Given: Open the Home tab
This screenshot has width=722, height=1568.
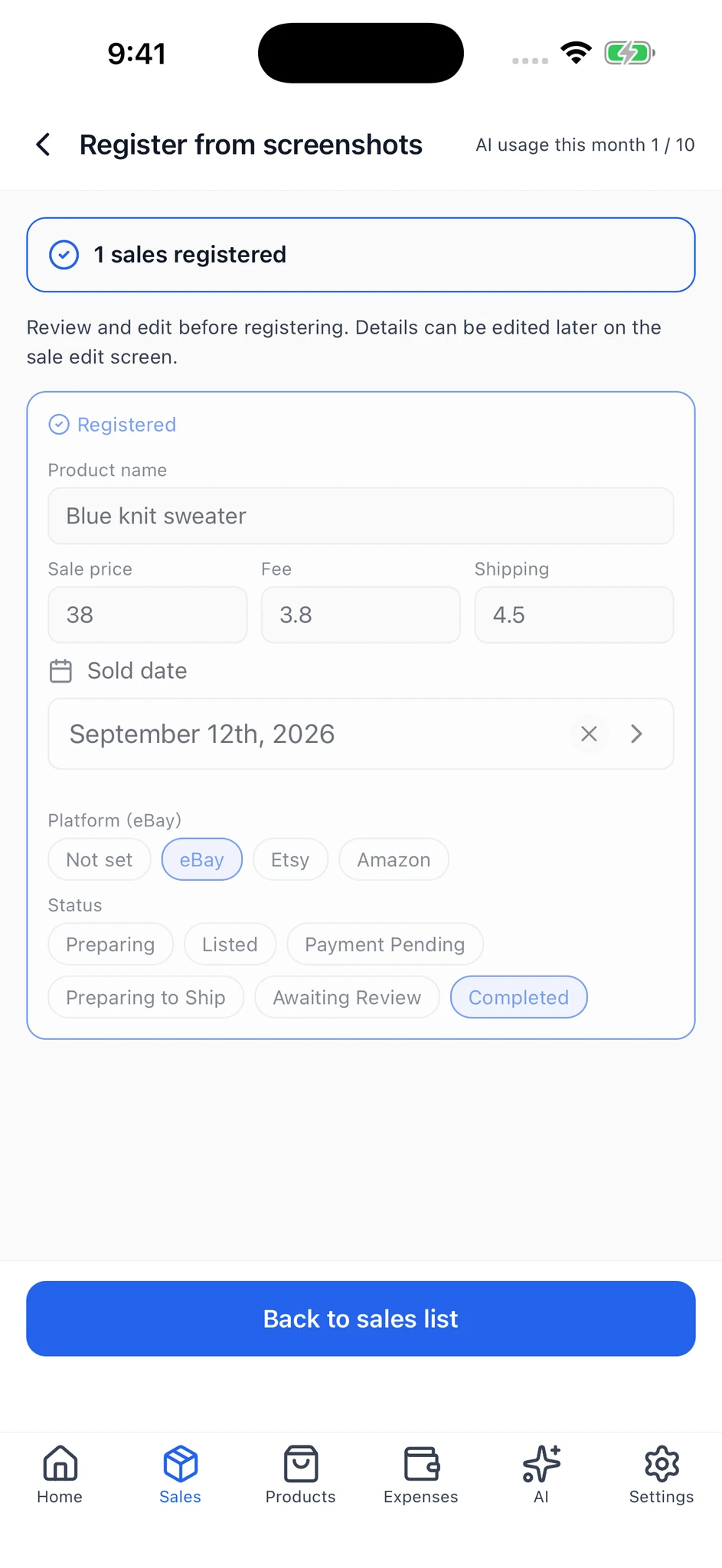Looking at the screenshot, I should point(60,1475).
